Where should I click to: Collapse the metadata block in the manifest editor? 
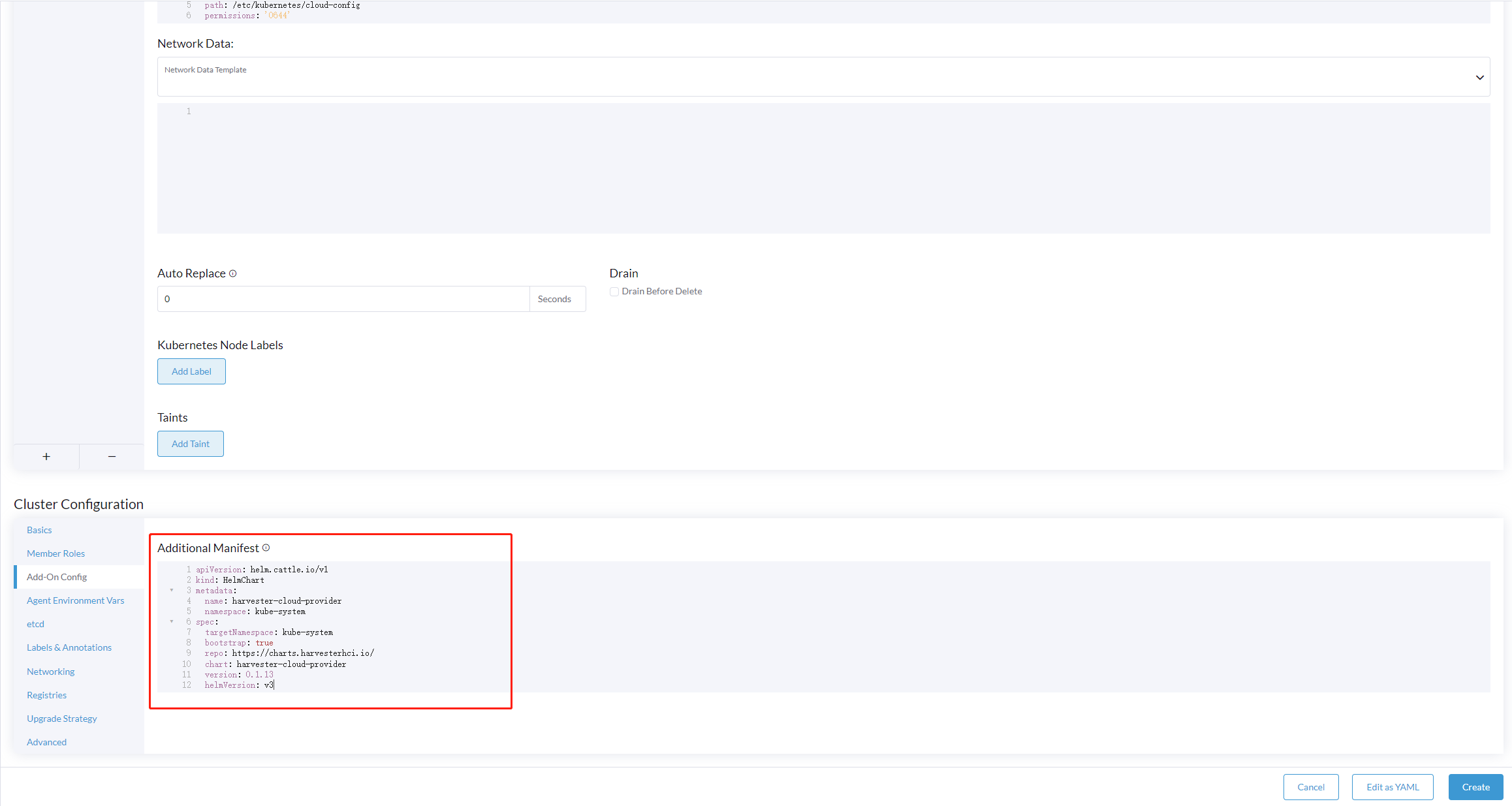172,590
